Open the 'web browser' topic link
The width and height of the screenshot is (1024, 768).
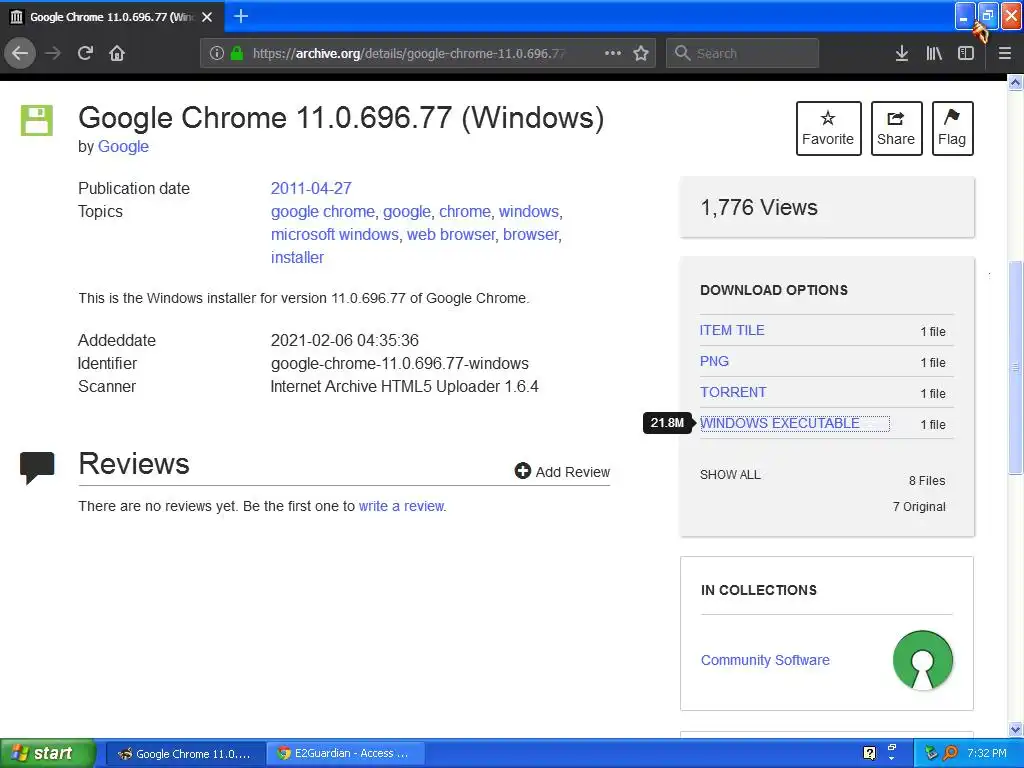pos(451,234)
